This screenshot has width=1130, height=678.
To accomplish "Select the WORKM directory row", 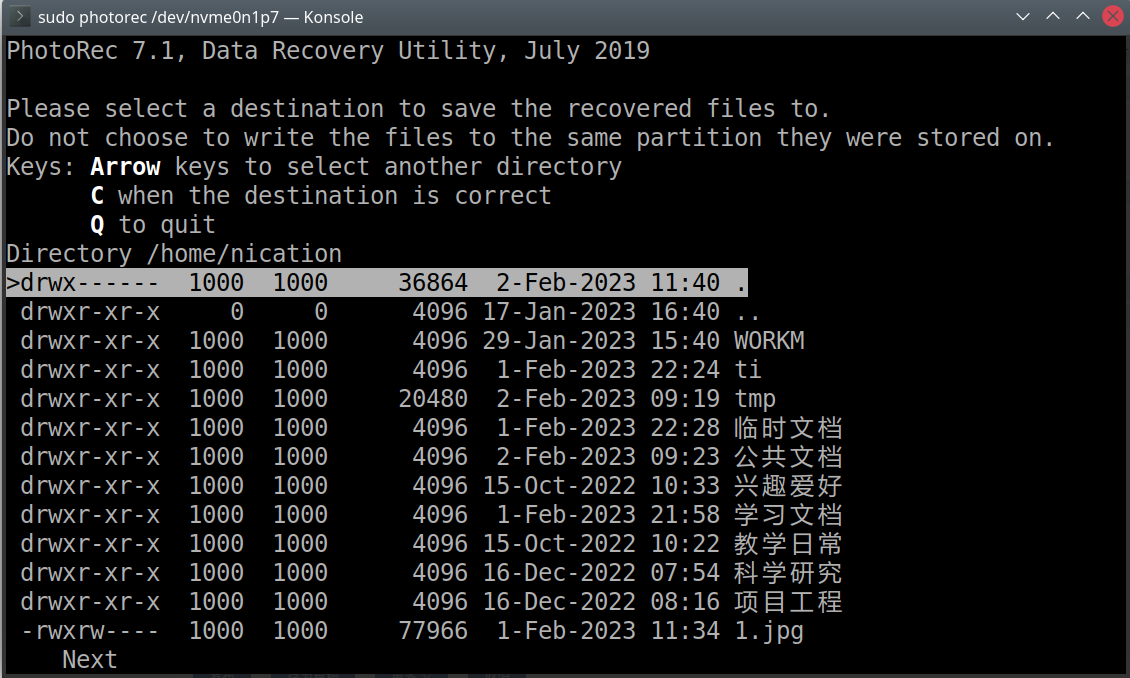I will [x=412, y=341].
